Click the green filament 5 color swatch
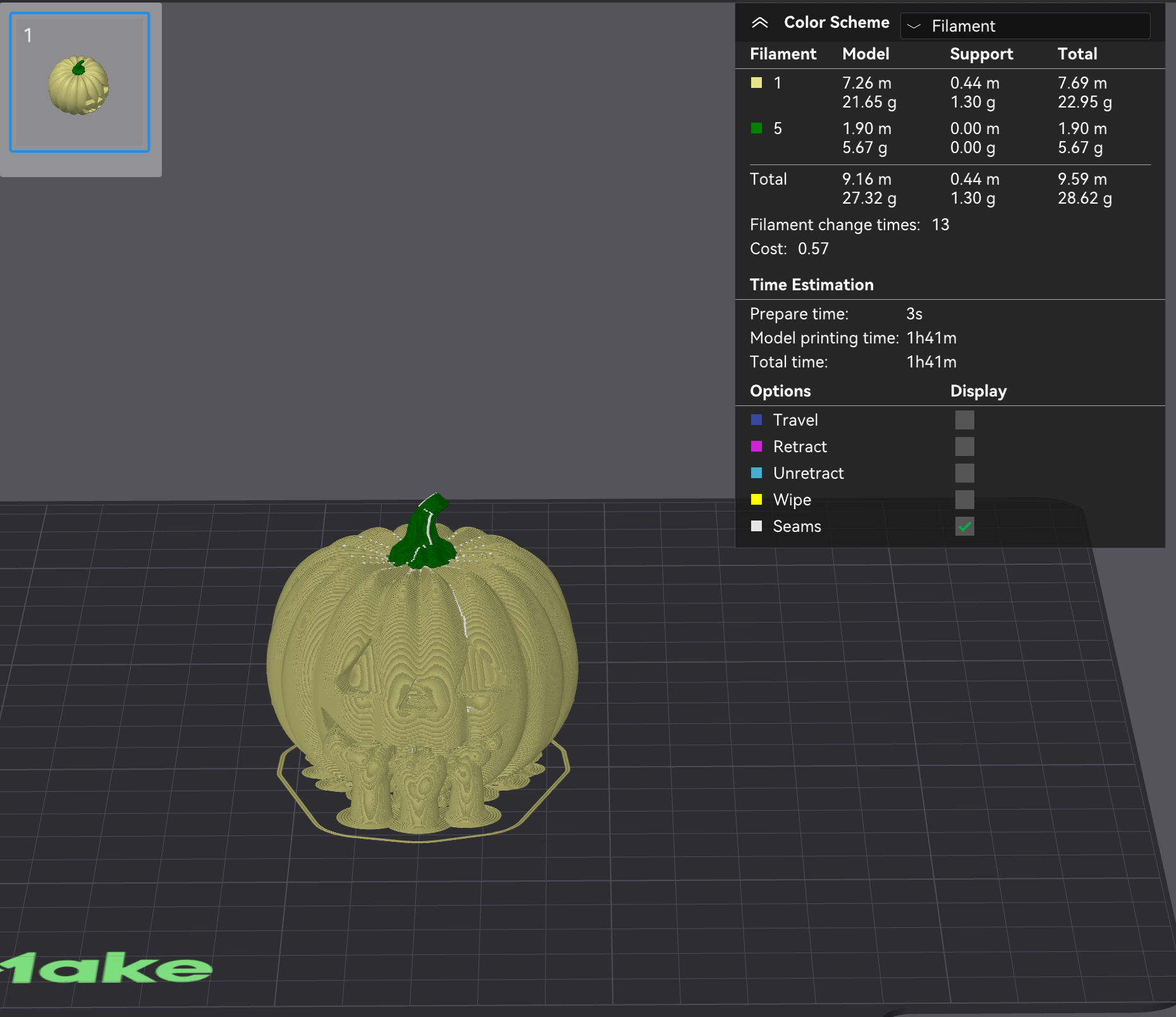 pos(756,128)
